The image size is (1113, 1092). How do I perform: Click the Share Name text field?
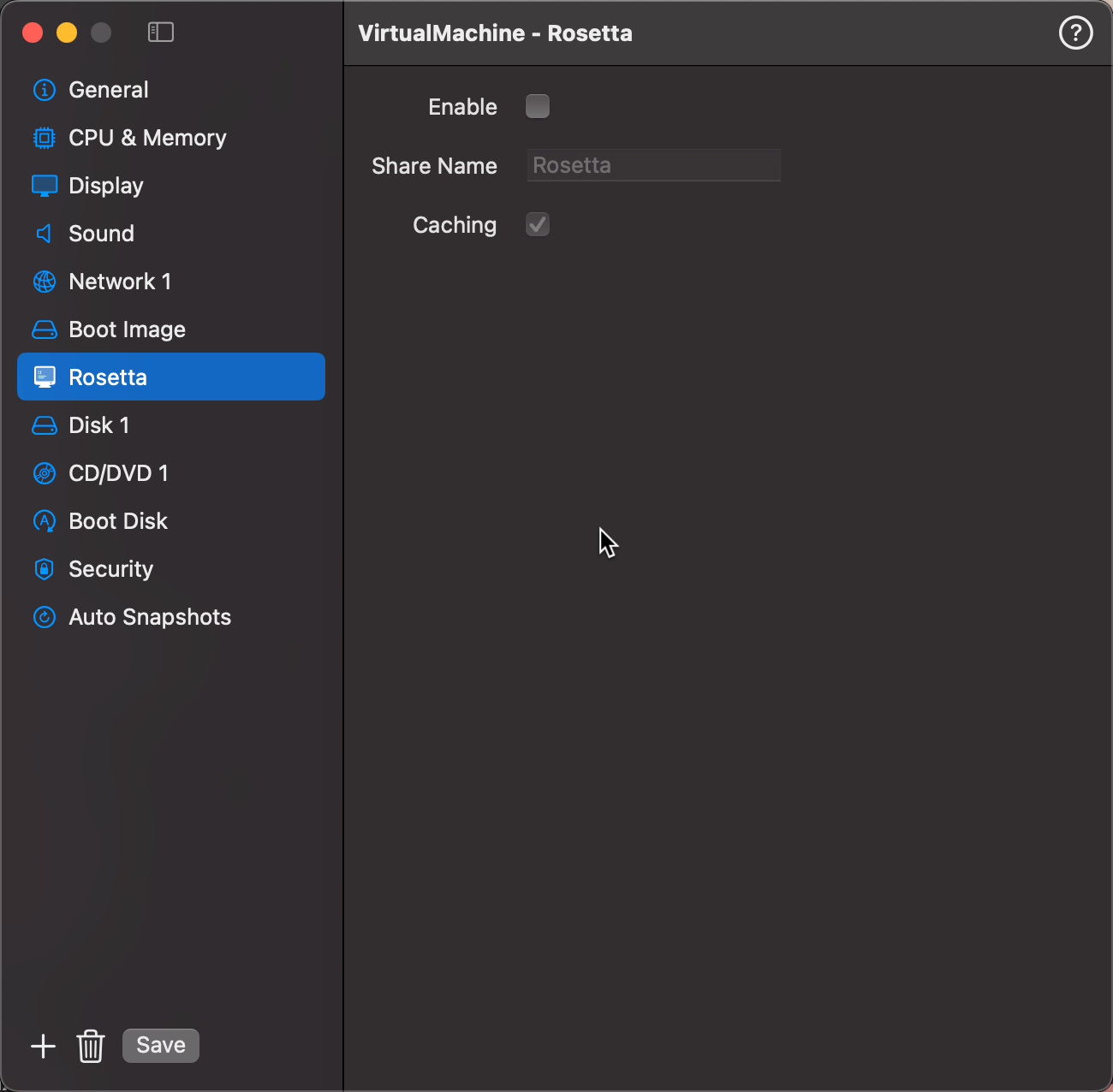click(x=653, y=165)
